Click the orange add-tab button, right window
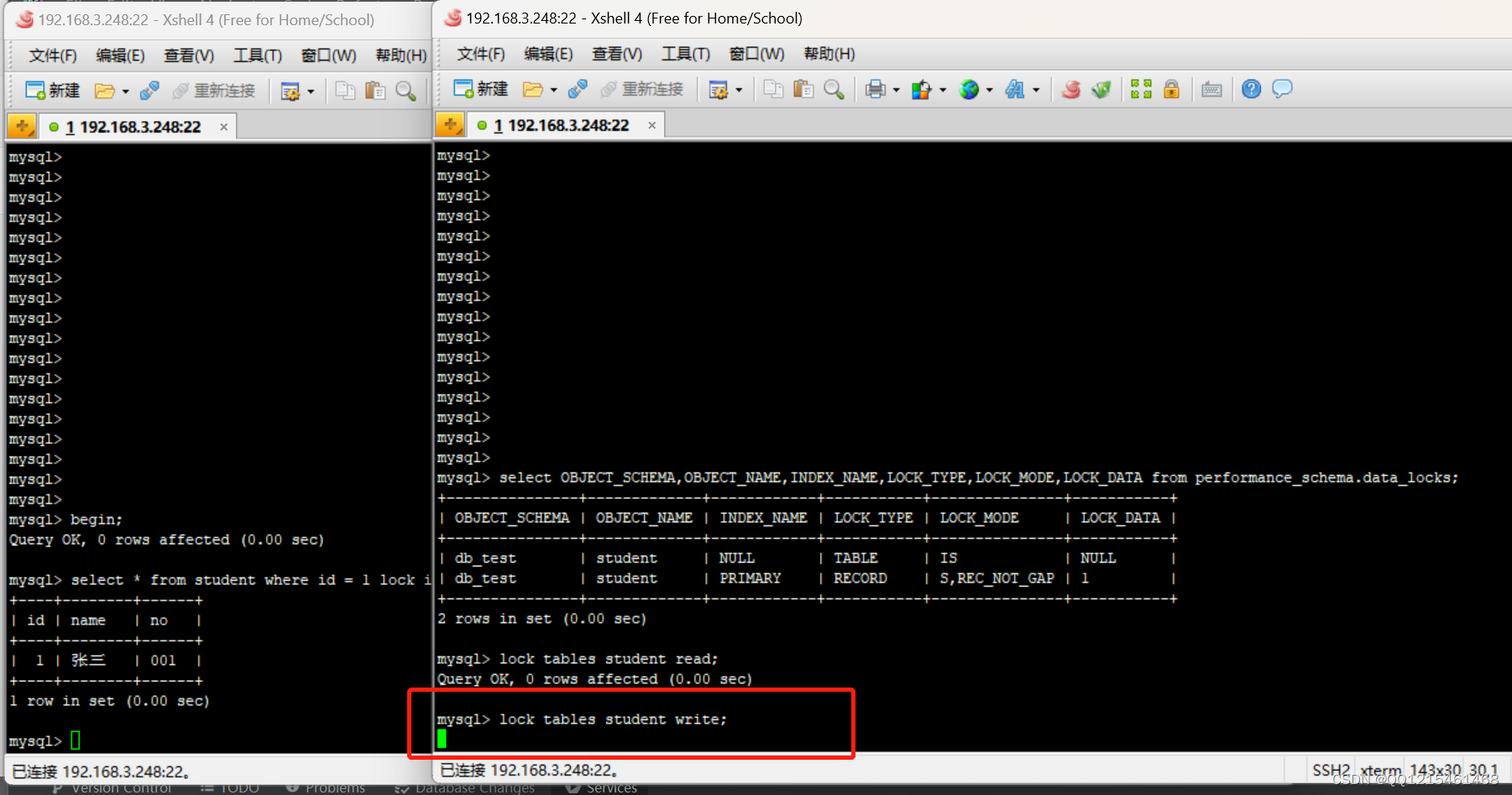 point(450,124)
